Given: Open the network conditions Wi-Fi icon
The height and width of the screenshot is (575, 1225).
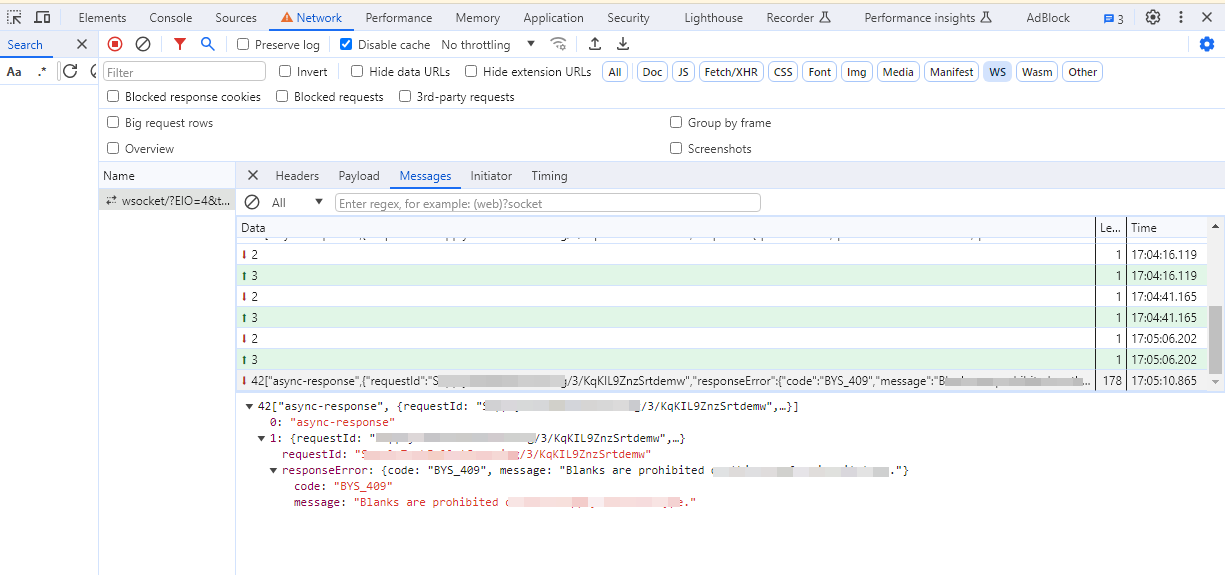Looking at the screenshot, I should point(559,44).
